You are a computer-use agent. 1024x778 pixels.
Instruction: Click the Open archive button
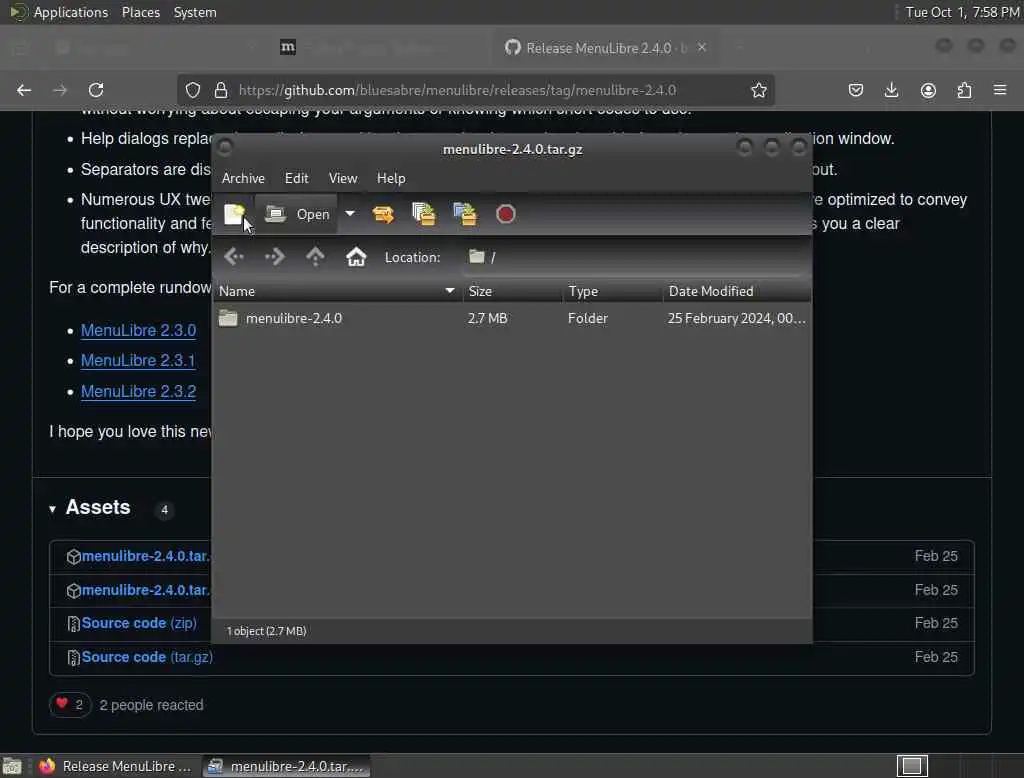(x=296, y=214)
